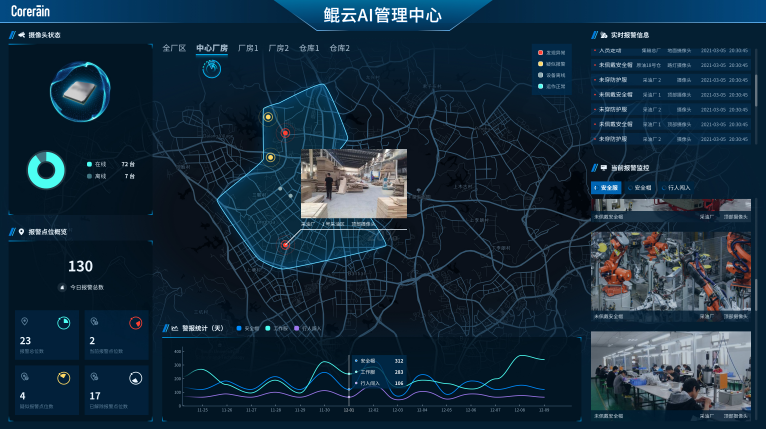Select the 安全服 alarm monitor filter
The width and height of the screenshot is (766, 429).
point(608,187)
